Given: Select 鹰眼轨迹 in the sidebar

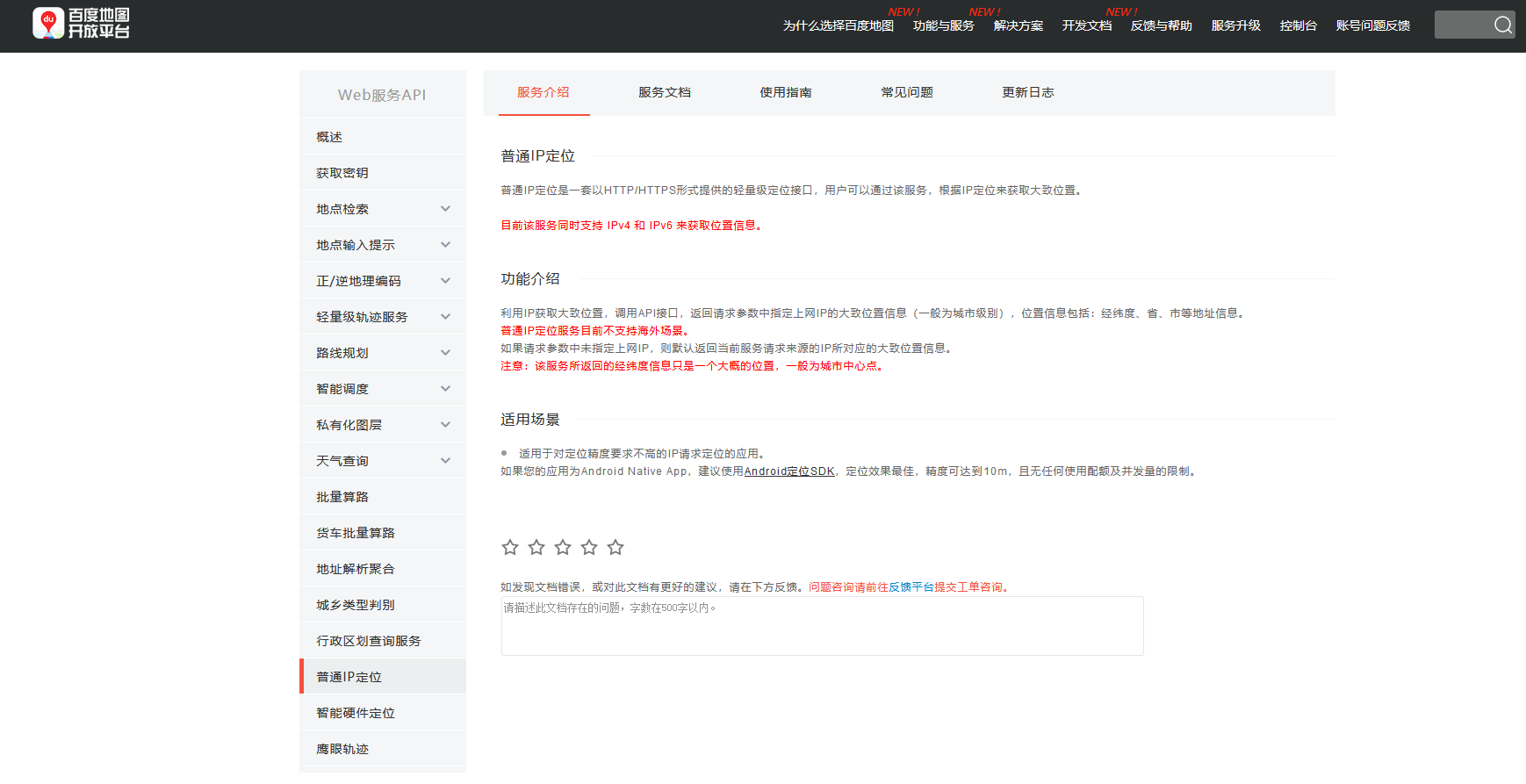Looking at the screenshot, I should [383, 749].
